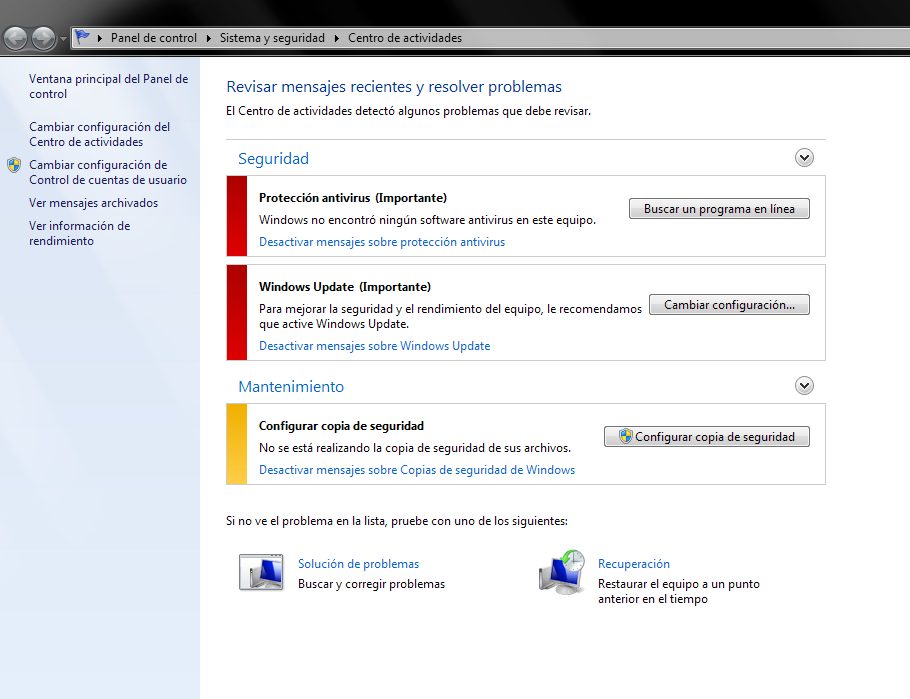Open the root dropdown arrow before Panel de control
Image resolution: width=910 pixels, height=699 pixels.
click(x=100, y=38)
